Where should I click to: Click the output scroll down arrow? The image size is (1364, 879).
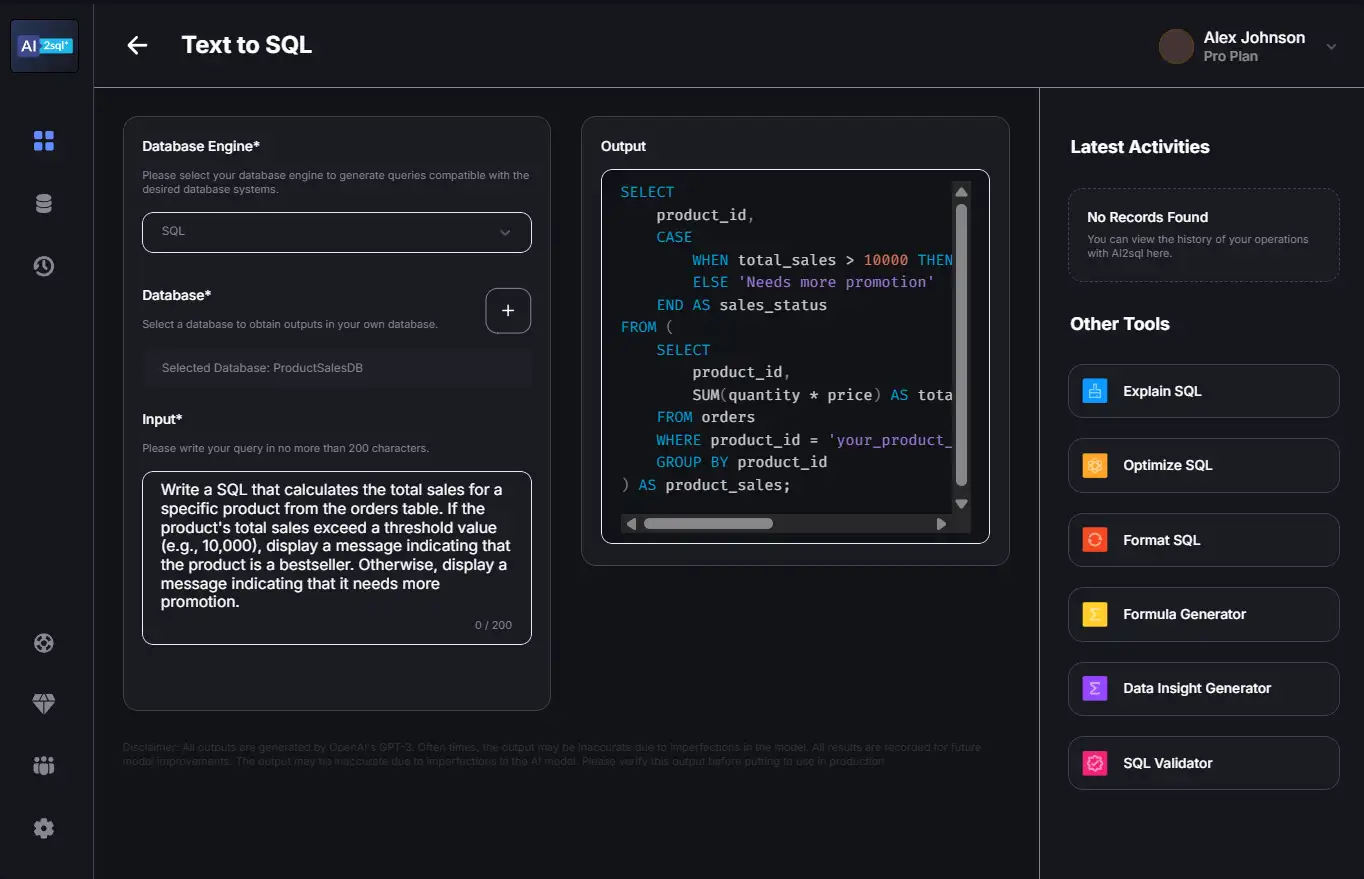click(961, 504)
